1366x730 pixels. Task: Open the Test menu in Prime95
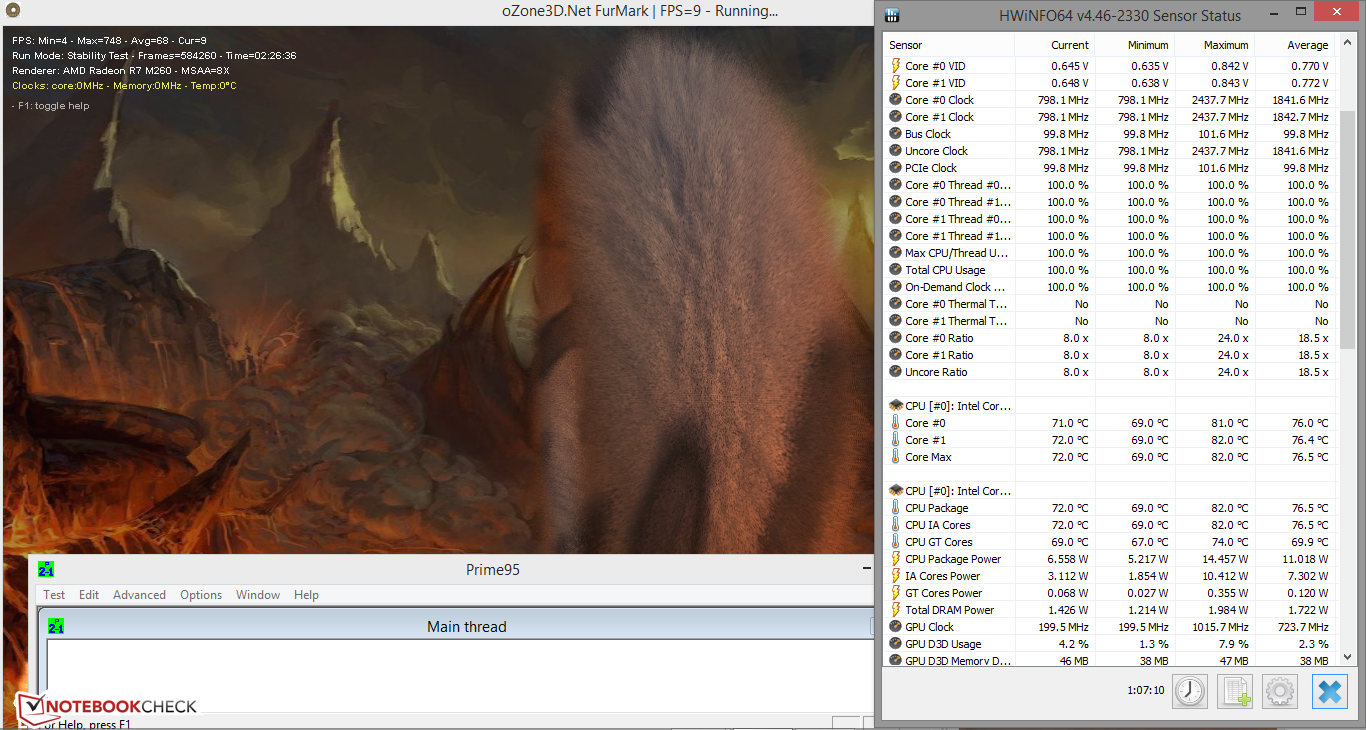pos(54,595)
